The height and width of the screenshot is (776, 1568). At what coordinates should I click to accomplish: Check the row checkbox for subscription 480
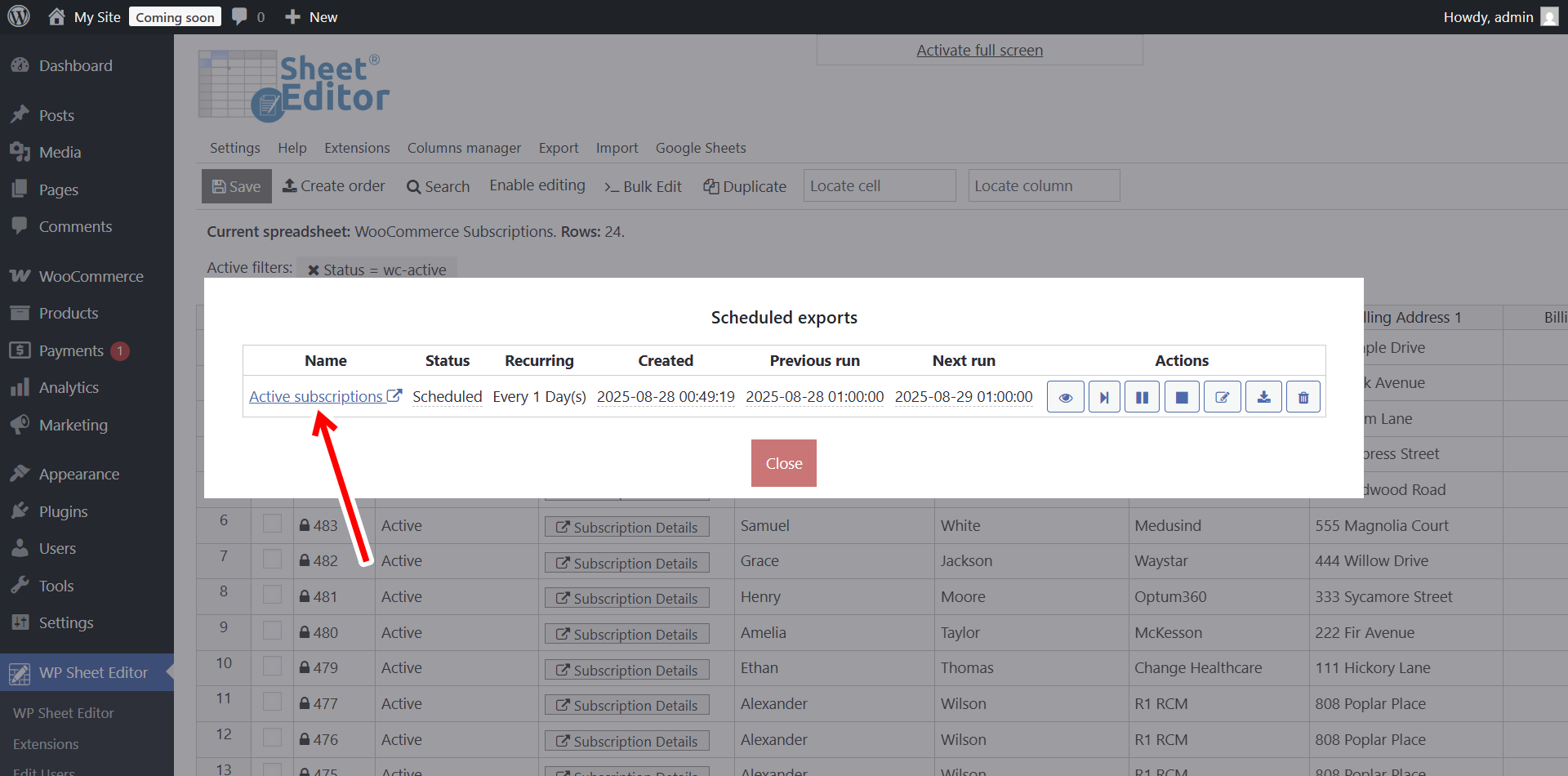click(272, 631)
